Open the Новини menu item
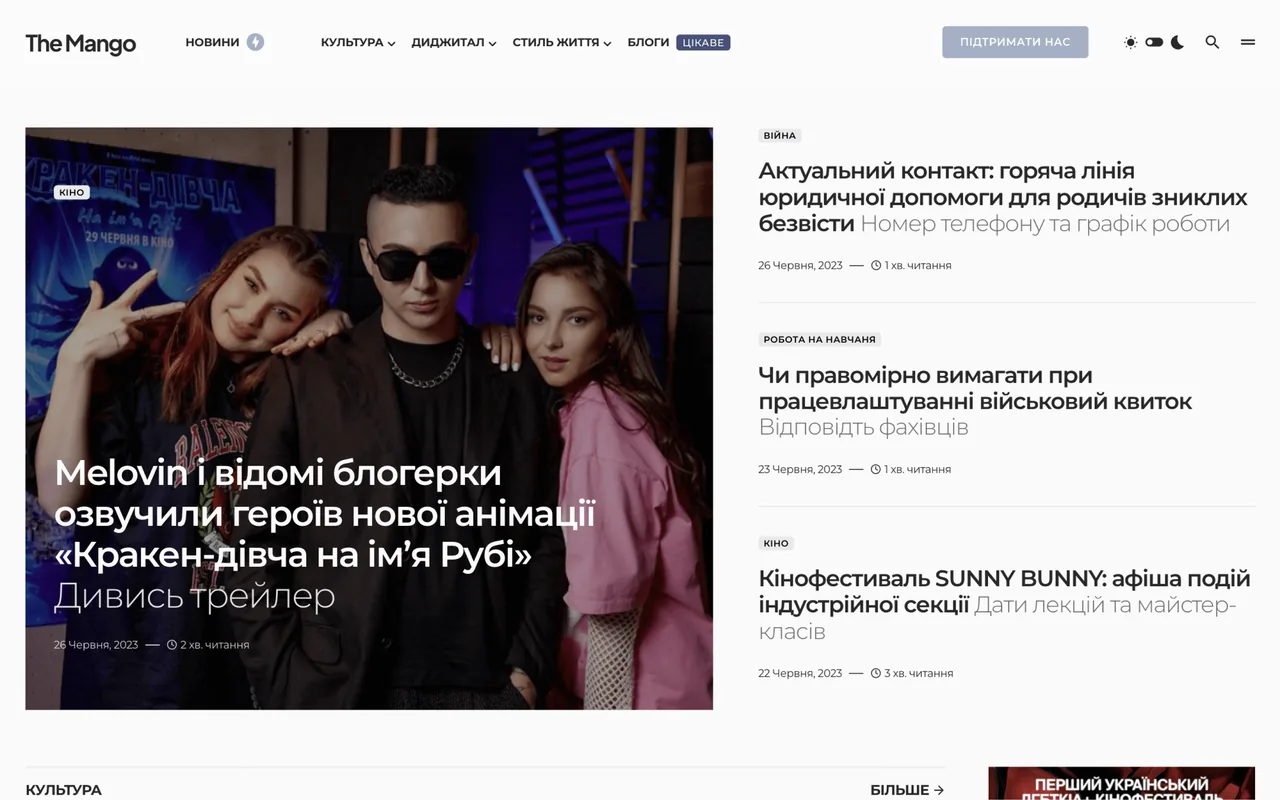The image size is (1280, 800). 212,42
